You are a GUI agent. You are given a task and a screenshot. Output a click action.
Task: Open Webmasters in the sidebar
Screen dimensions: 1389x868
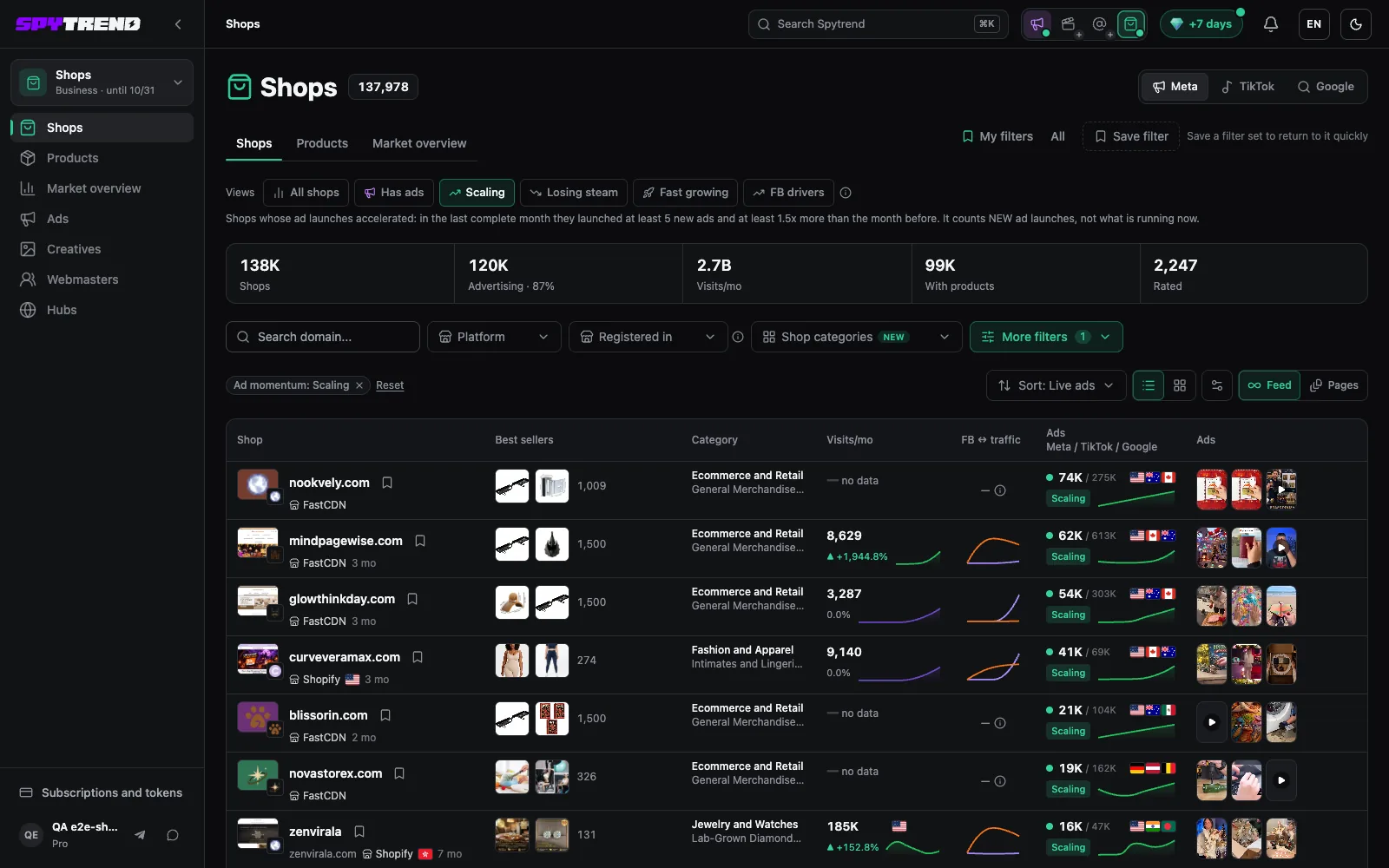(x=102, y=279)
